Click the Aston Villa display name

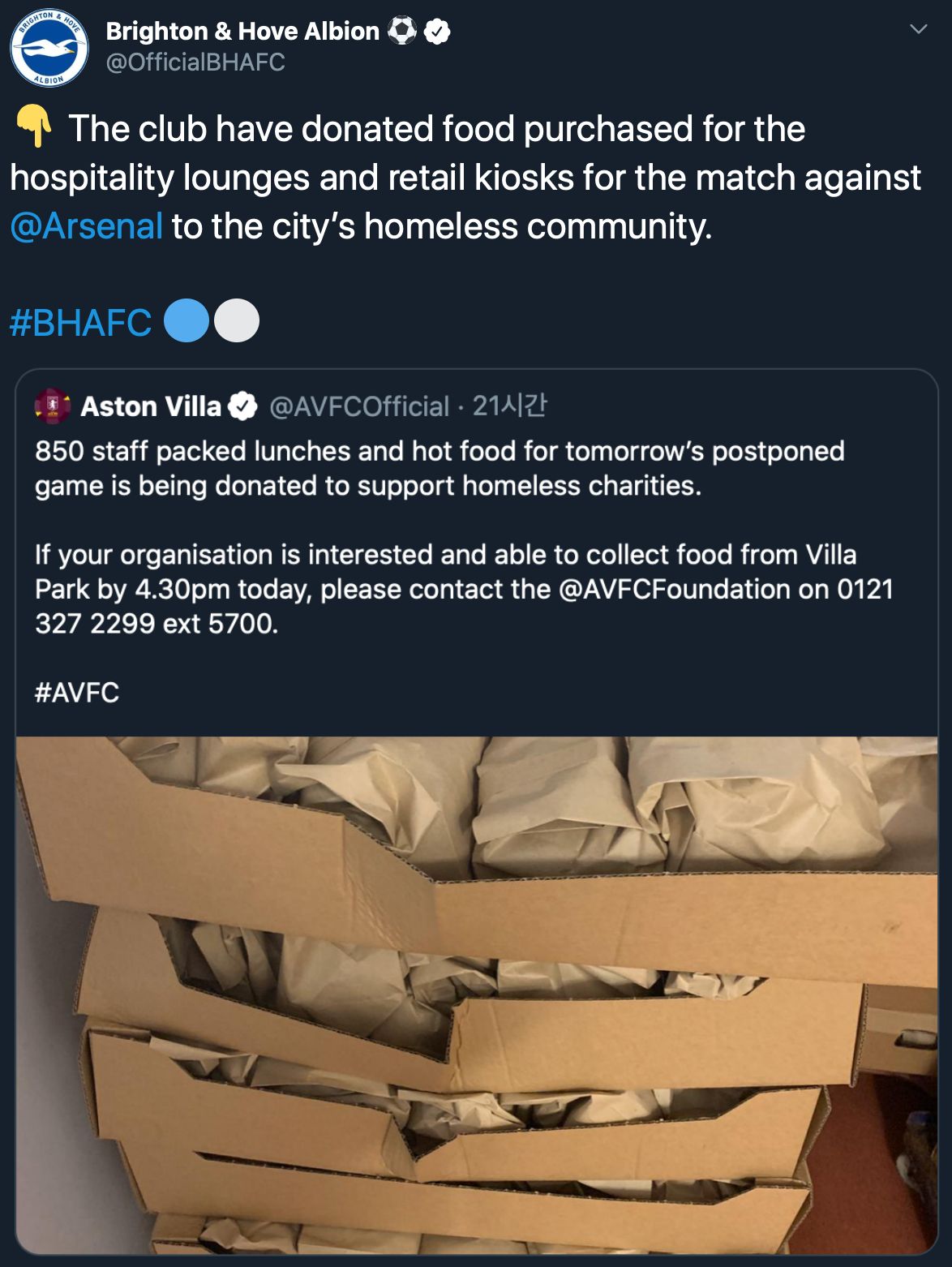tap(151, 406)
